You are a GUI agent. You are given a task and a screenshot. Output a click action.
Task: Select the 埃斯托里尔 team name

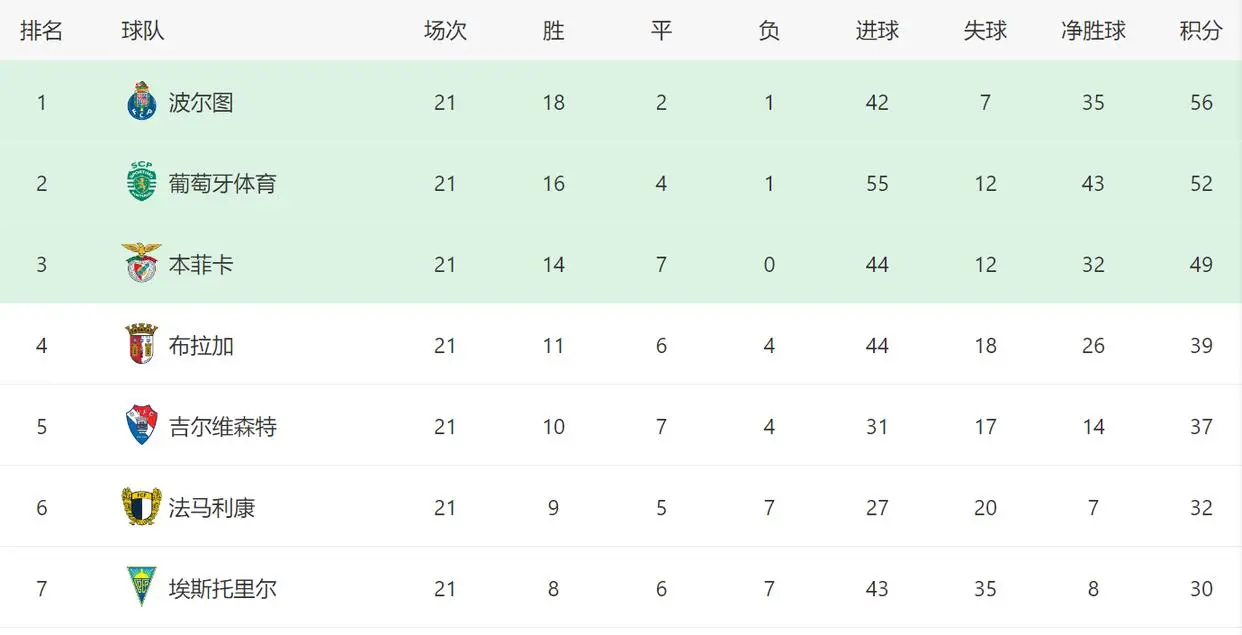tap(222, 588)
